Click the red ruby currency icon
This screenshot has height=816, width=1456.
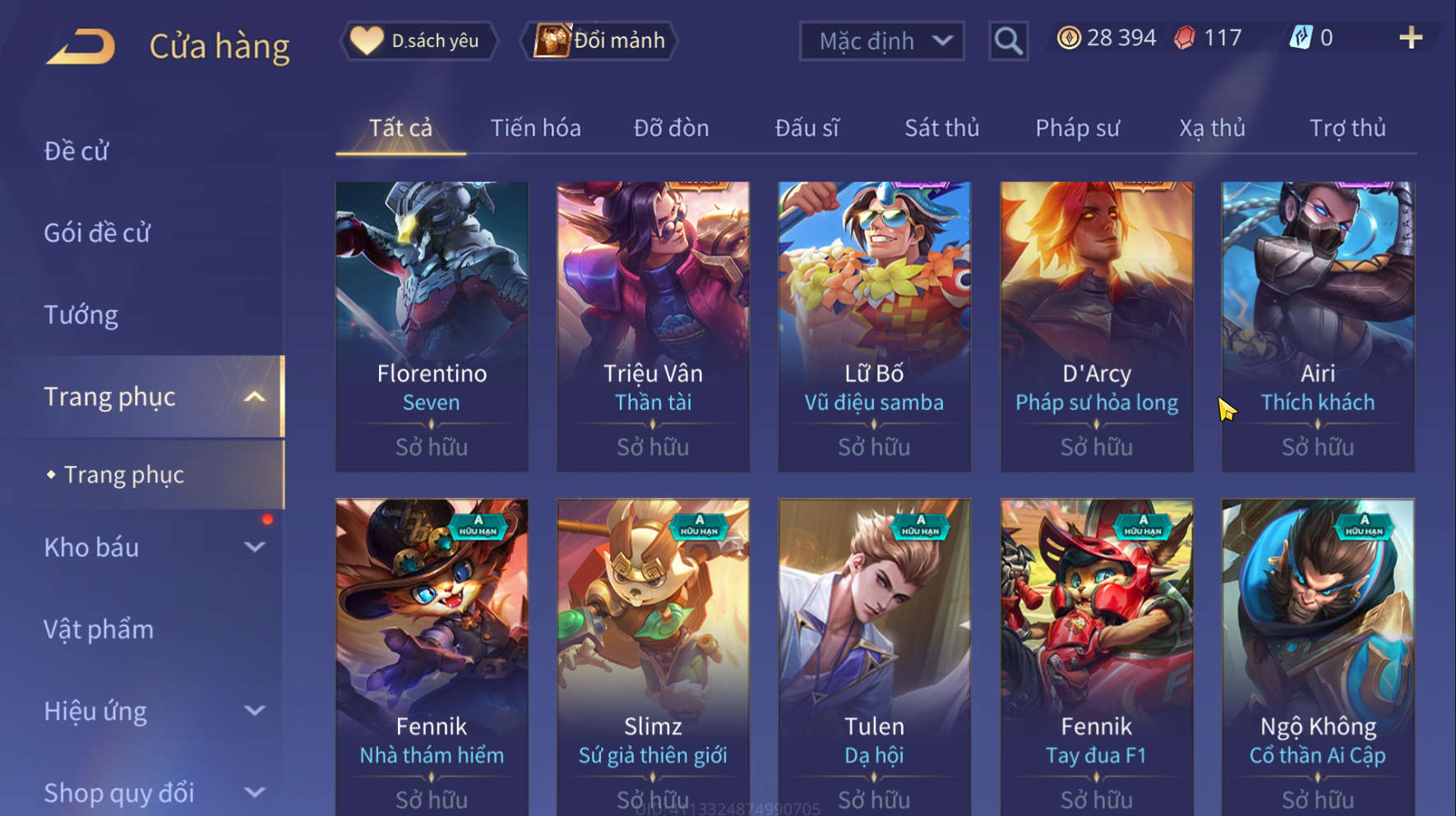point(1185,38)
